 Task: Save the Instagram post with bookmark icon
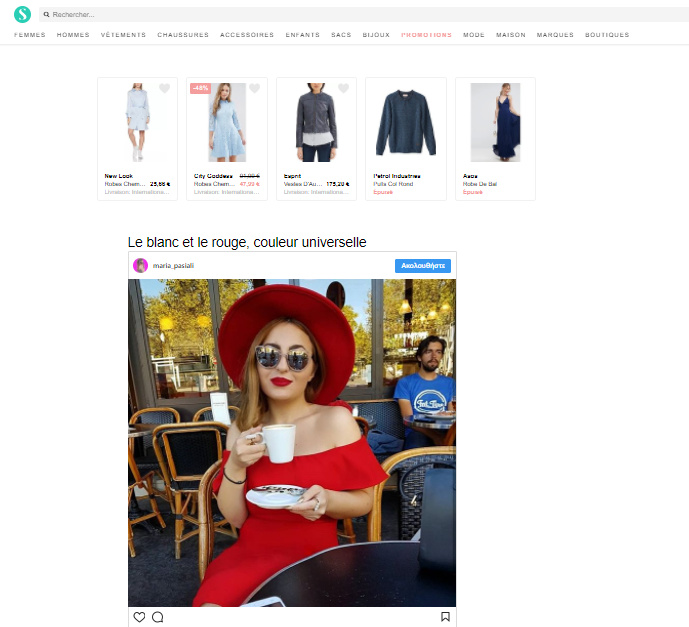[445, 617]
